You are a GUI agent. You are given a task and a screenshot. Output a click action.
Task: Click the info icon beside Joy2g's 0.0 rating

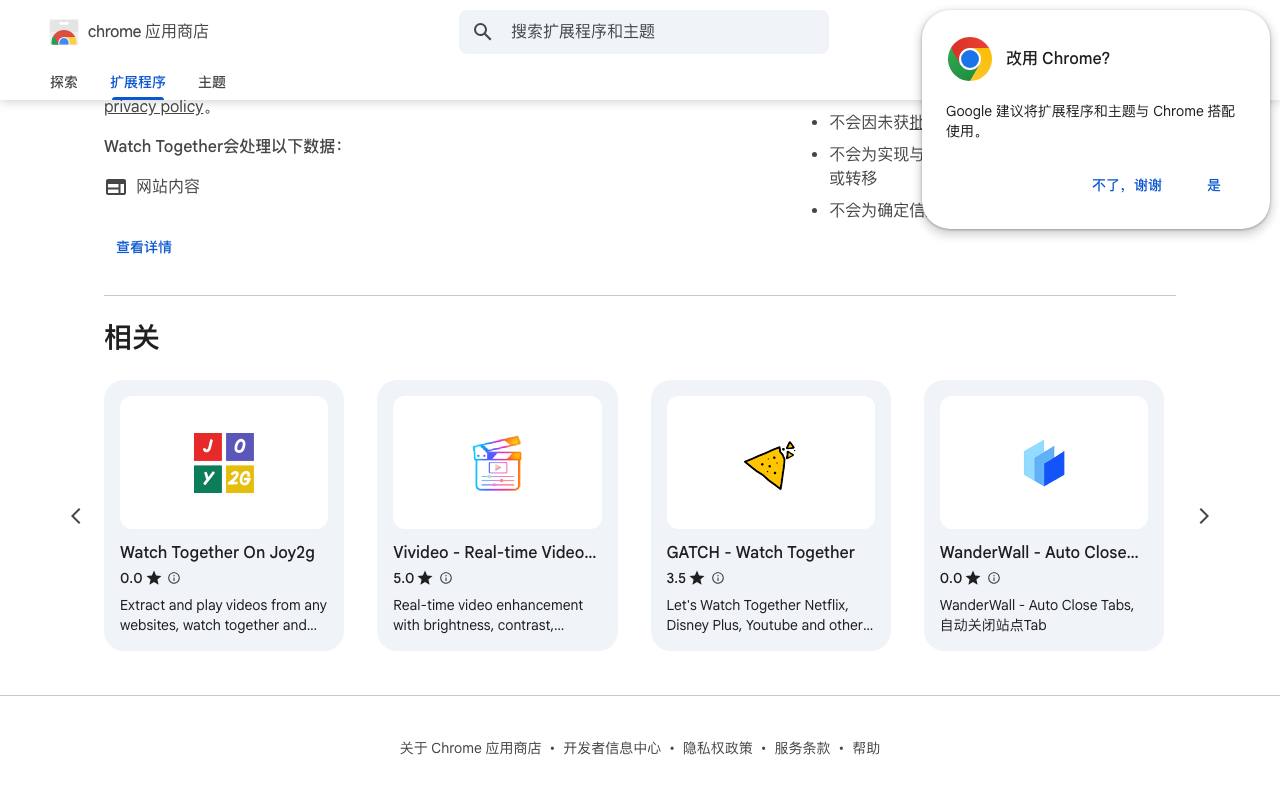pos(174,578)
